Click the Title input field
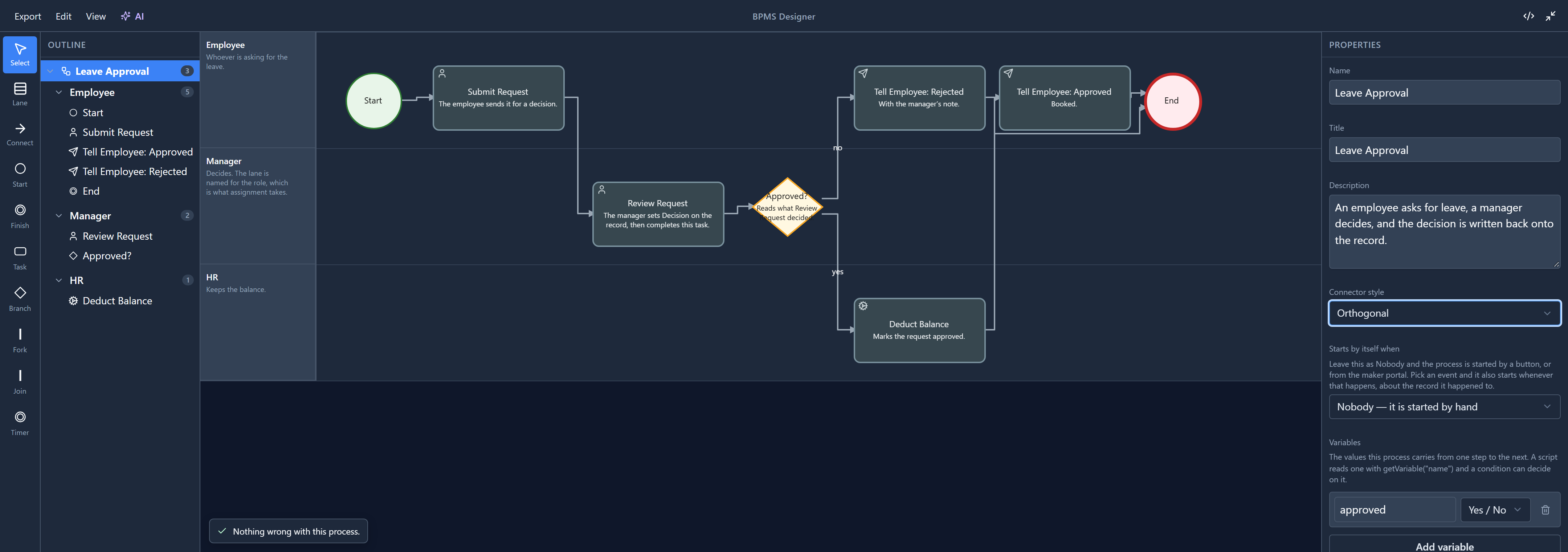 1444,150
